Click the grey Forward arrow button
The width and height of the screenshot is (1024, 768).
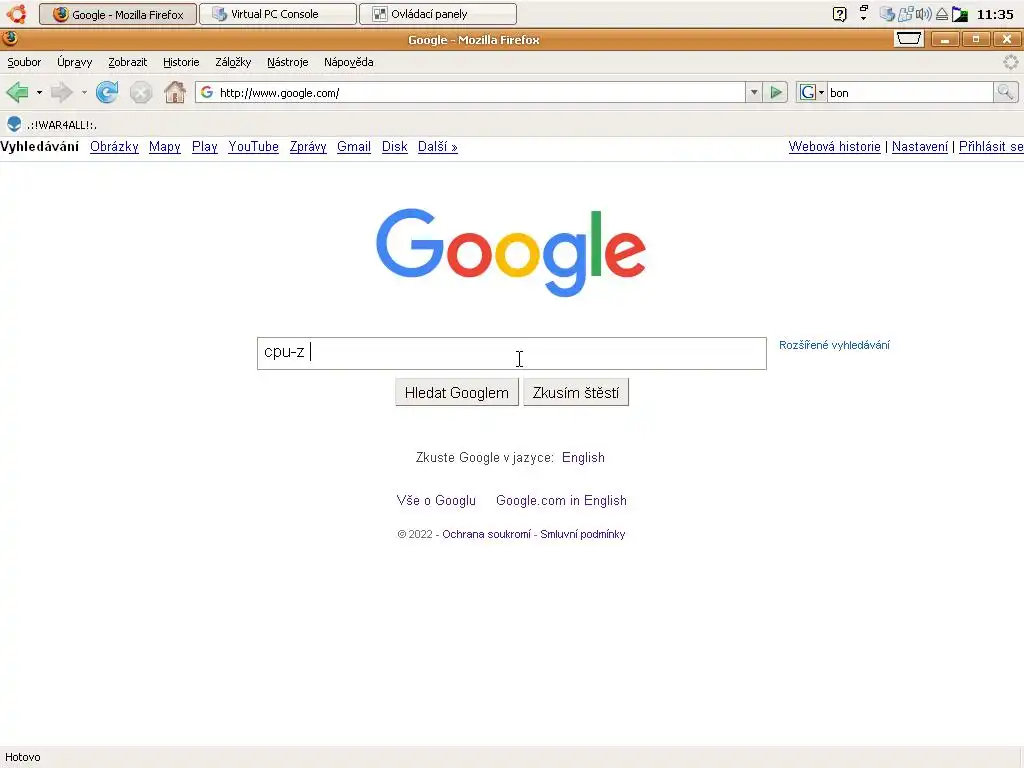[61, 92]
